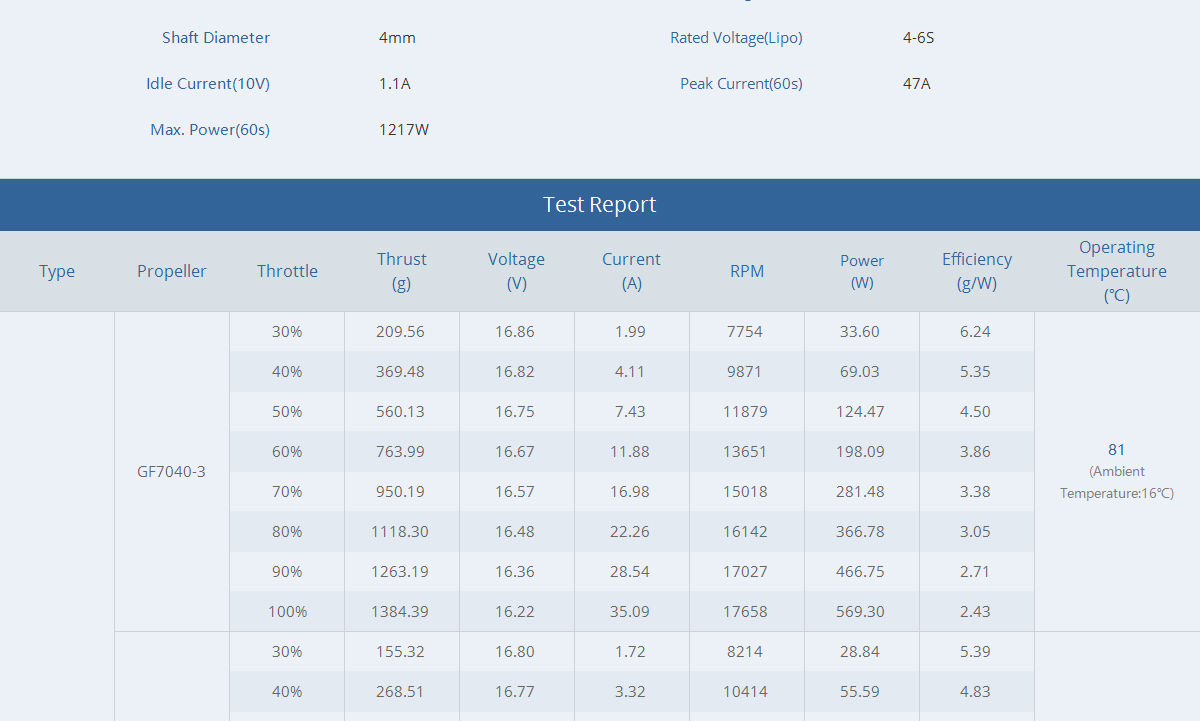
Task: Select RPM value 7754
Action: 745,331
